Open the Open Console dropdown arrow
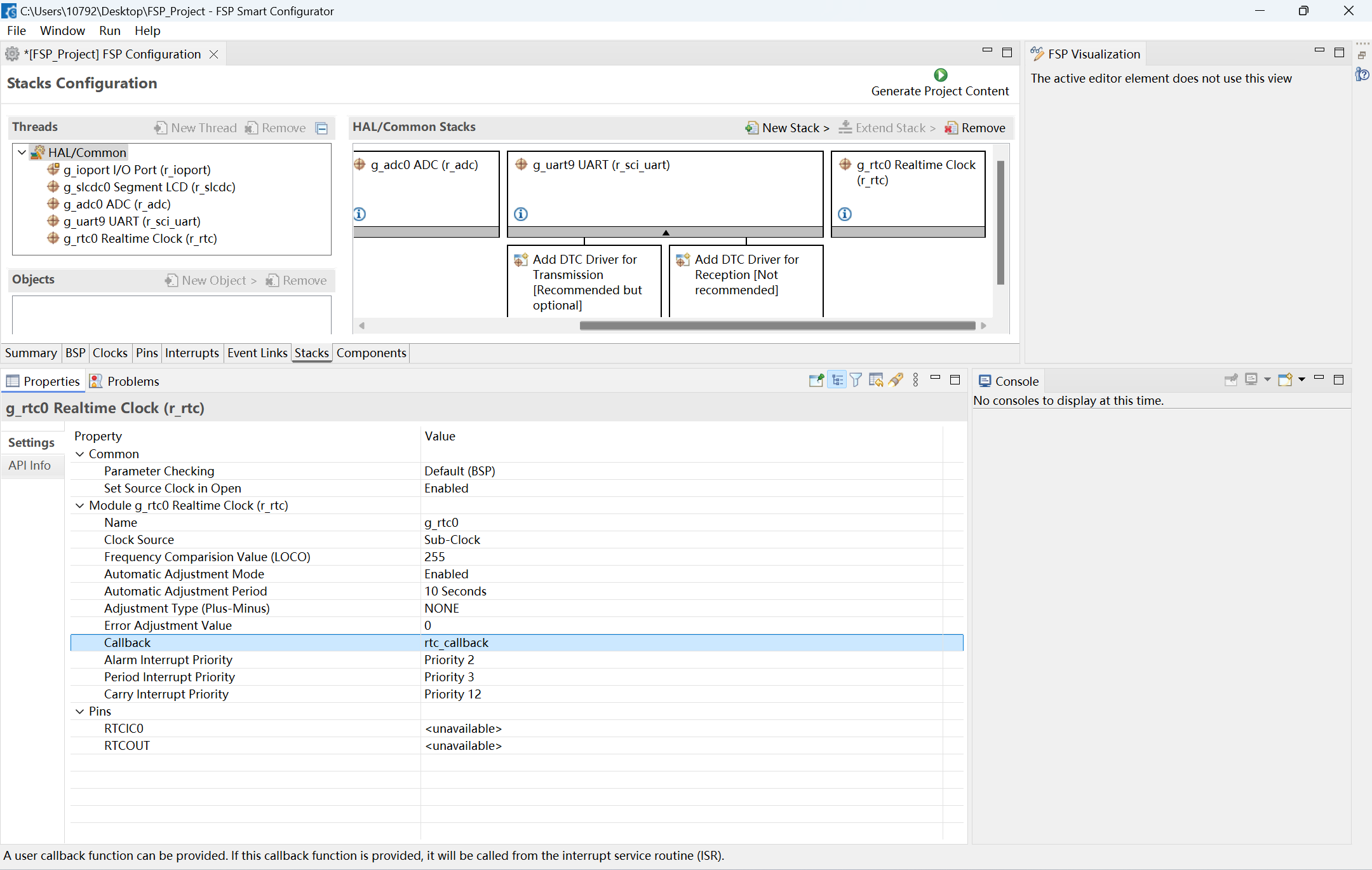Image resolution: width=1372 pixels, height=870 pixels. (1301, 380)
